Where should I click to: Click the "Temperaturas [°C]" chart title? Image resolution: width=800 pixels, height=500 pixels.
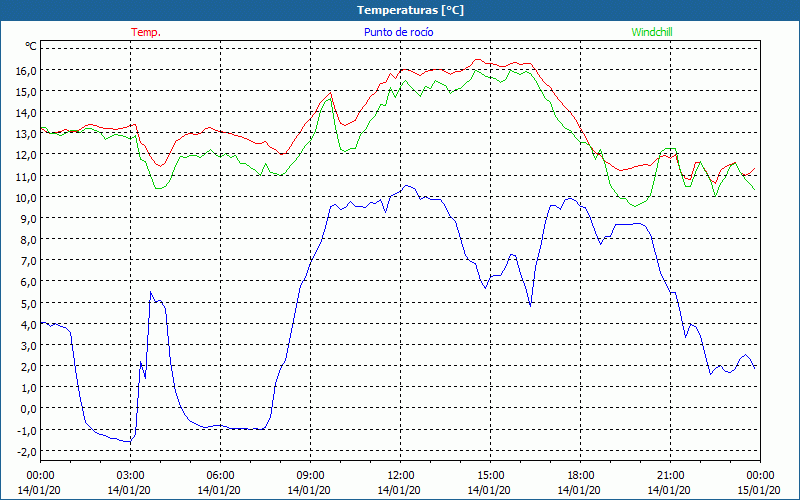click(410, 10)
